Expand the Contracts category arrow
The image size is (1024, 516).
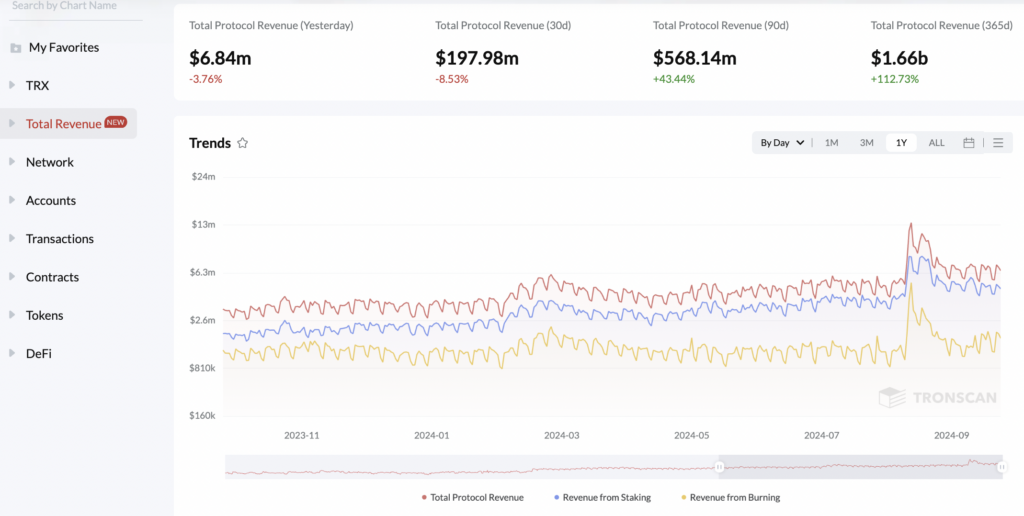pyautogui.click(x=12, y=276)
